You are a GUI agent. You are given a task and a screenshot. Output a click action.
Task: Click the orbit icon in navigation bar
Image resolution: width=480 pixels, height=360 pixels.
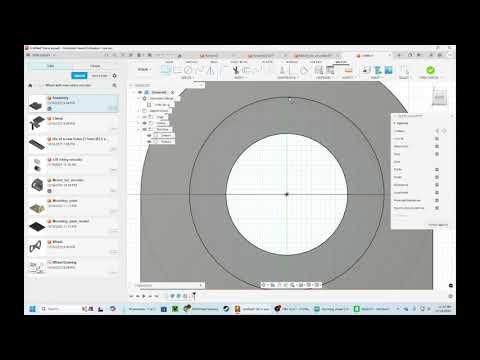pyautogui.click(x=264, y=285)
